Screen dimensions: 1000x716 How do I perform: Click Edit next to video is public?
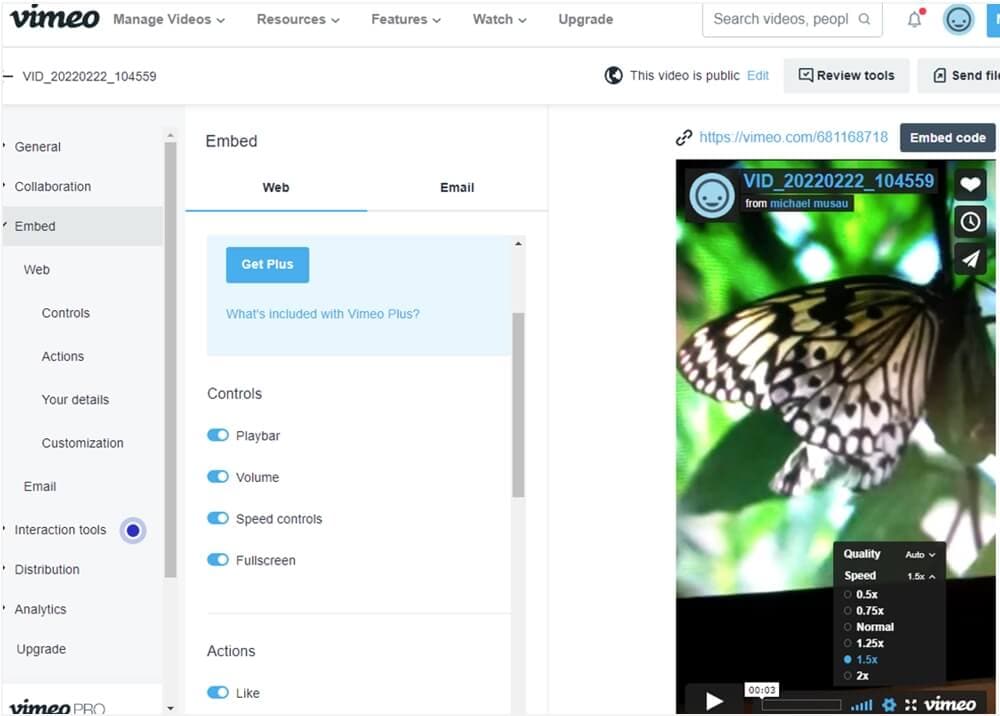coord(758,75)
